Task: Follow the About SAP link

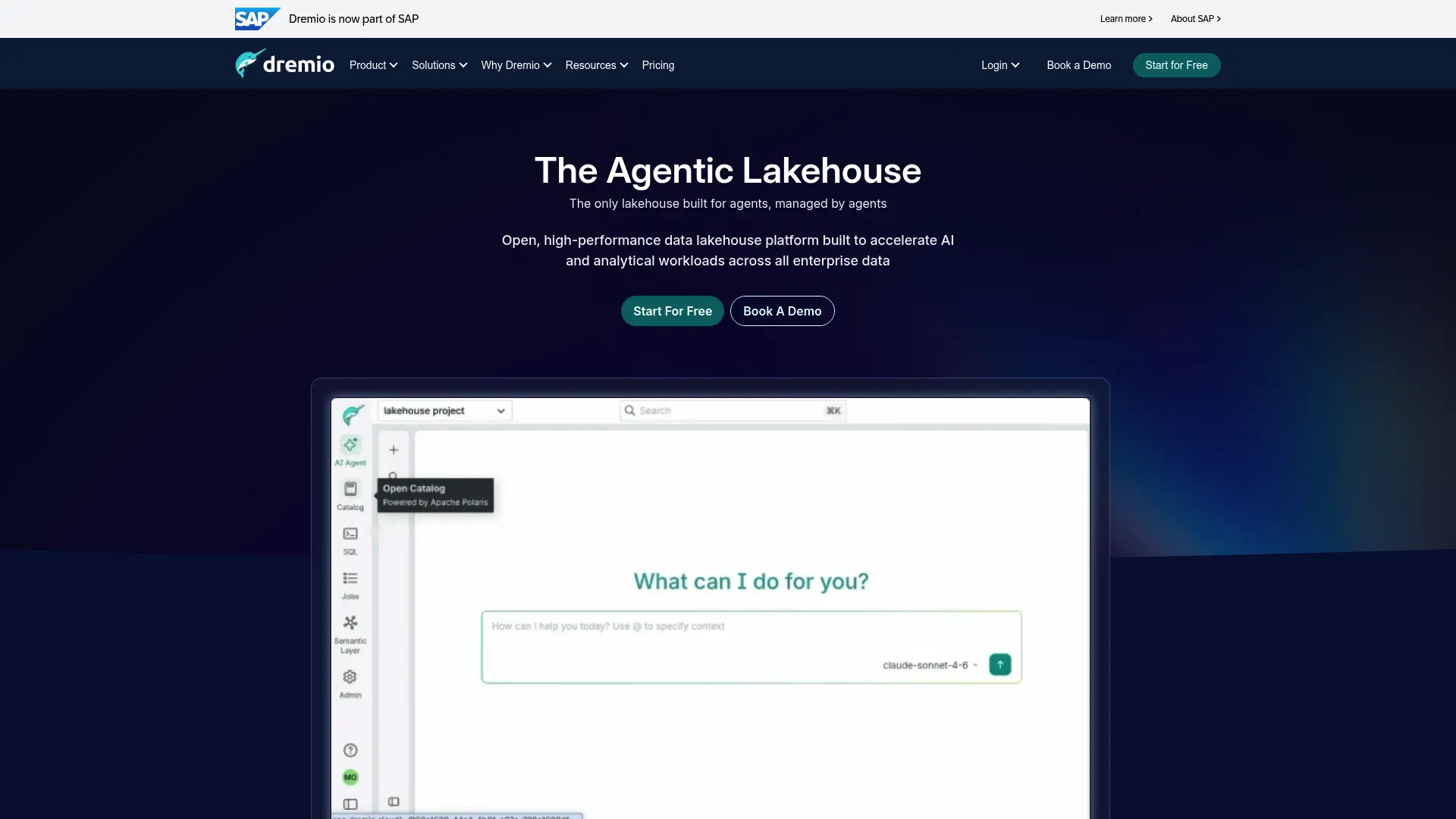Action: (x=1196, y=19)
